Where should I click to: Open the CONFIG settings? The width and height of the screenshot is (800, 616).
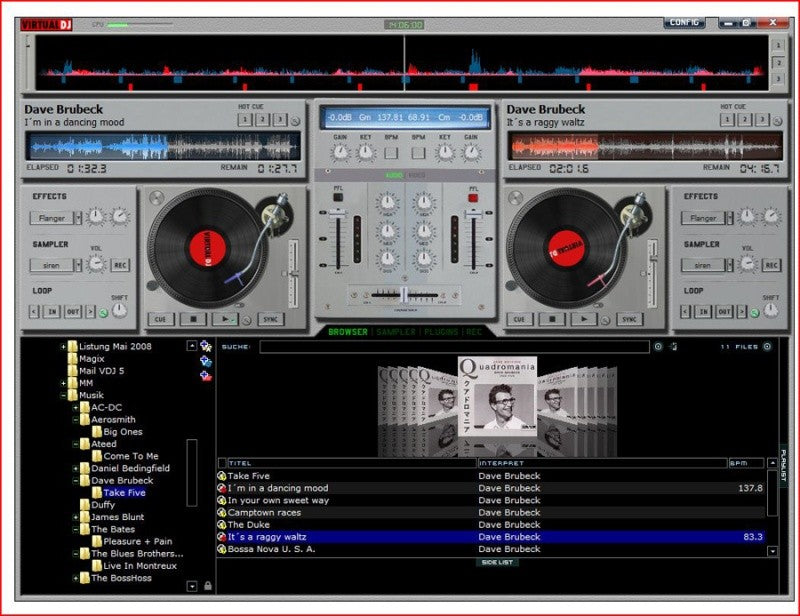pyautogui.click(x=684, y=22)
